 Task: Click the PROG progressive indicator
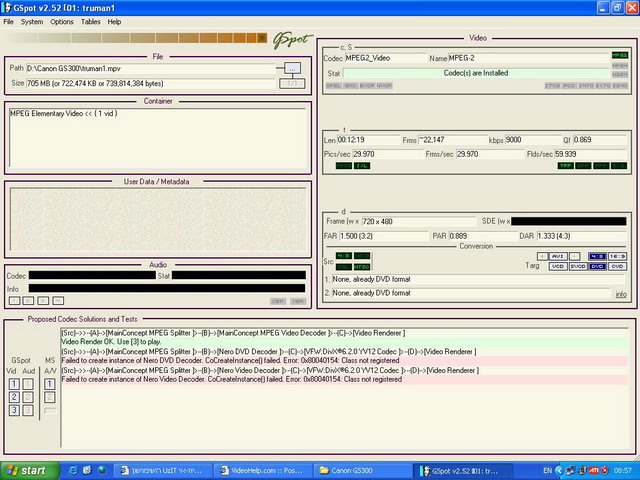pyautogui.click(x=344, y=166)
